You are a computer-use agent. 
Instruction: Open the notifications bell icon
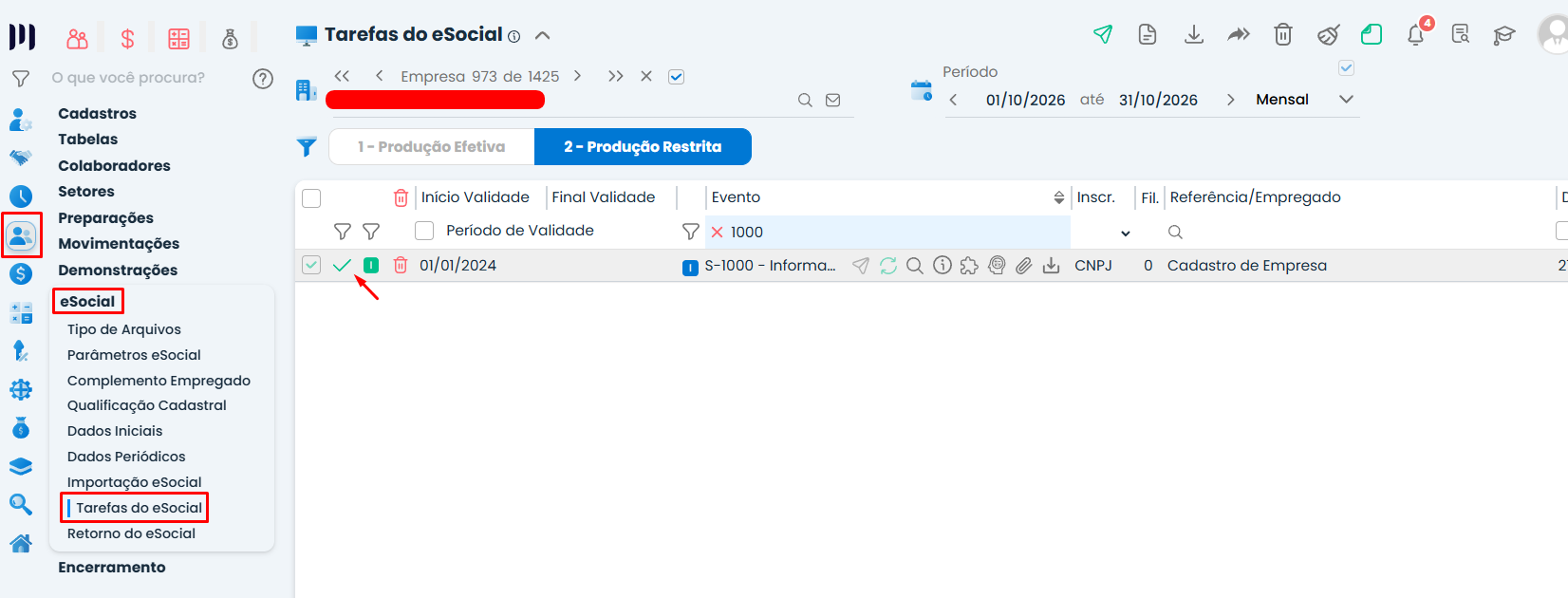1415,35
